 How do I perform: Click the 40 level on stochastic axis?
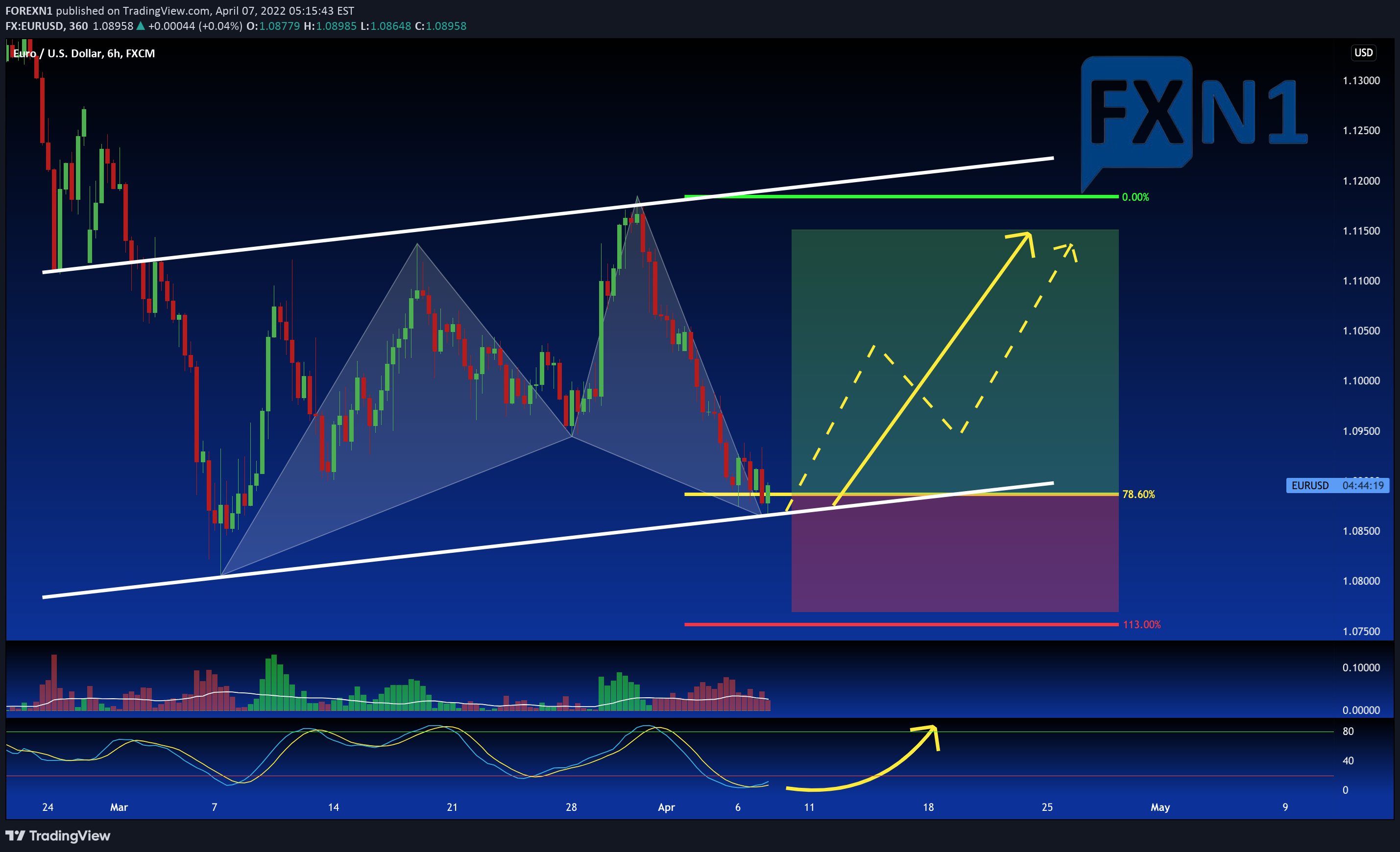1348,760
